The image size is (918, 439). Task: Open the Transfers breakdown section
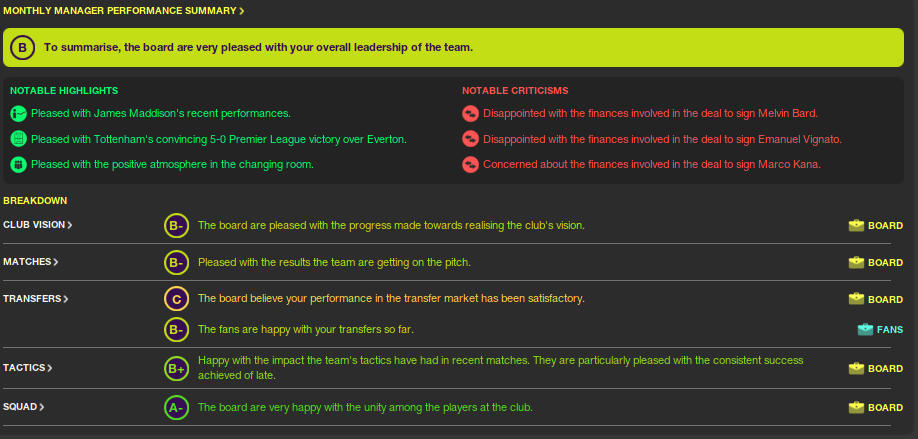click(x=37, y=298)
